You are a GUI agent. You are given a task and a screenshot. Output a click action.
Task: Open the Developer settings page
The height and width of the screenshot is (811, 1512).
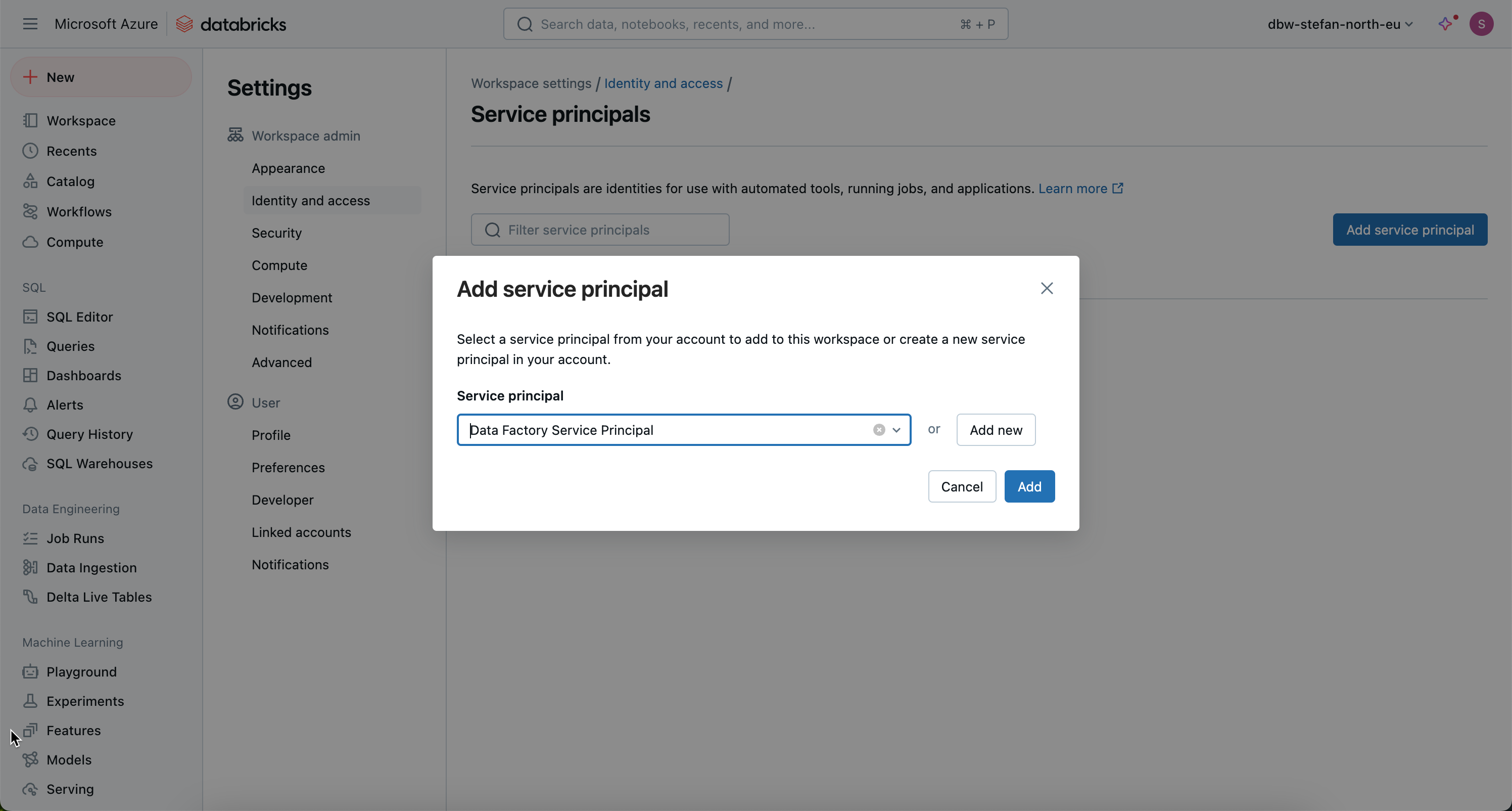(282, 501)
